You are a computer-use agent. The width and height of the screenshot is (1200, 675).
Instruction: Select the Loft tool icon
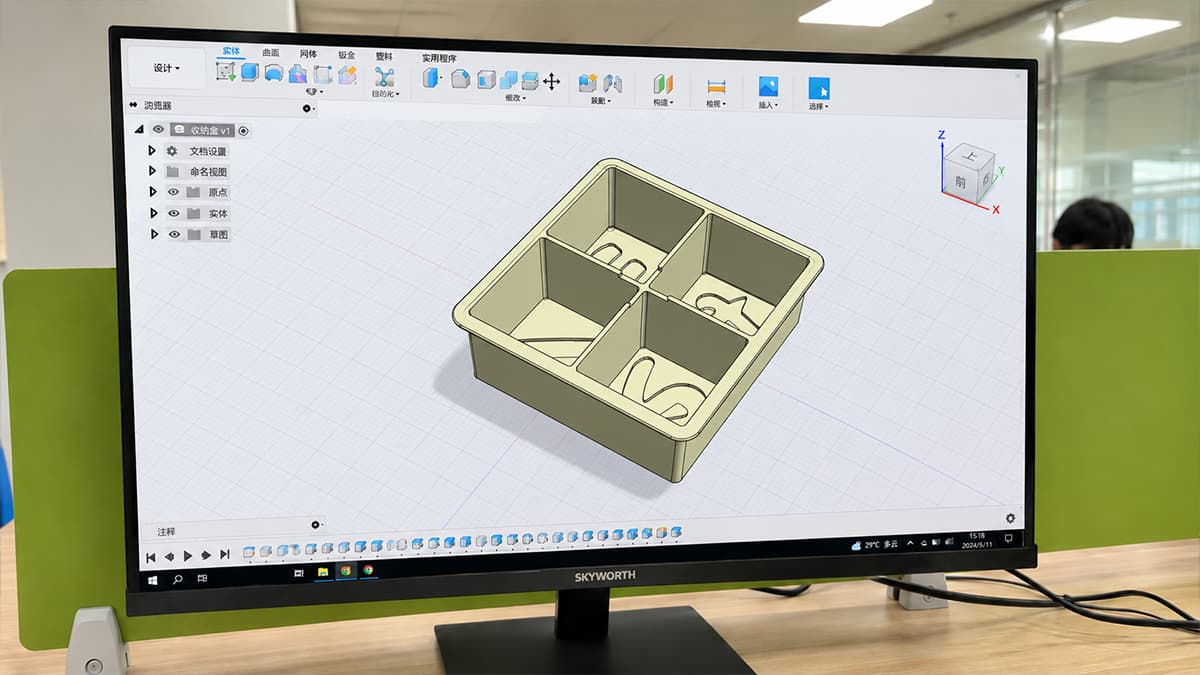click(298, 74)
